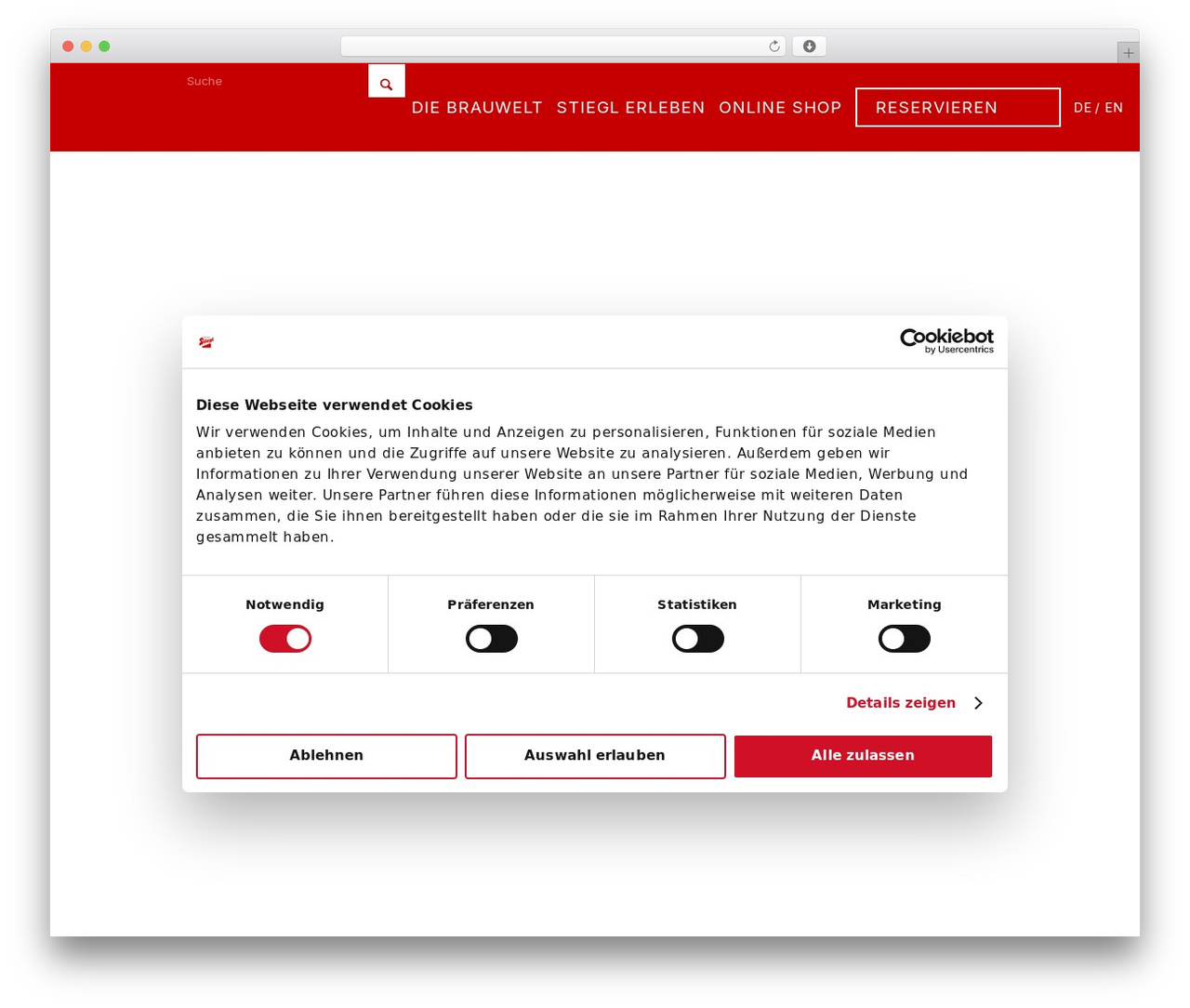Expand Details zeigen
1190x1008 pixels.
[x=914, y=703]
